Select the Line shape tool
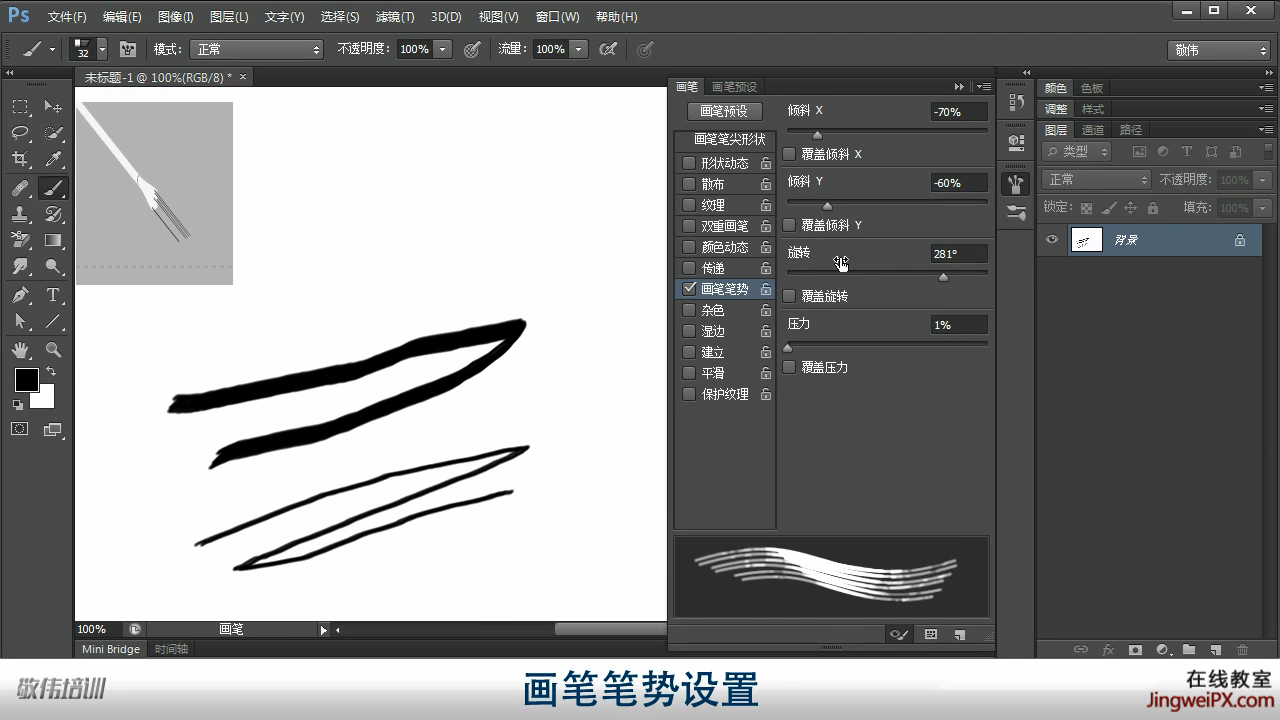1280x720 pixels. [53, 322]
